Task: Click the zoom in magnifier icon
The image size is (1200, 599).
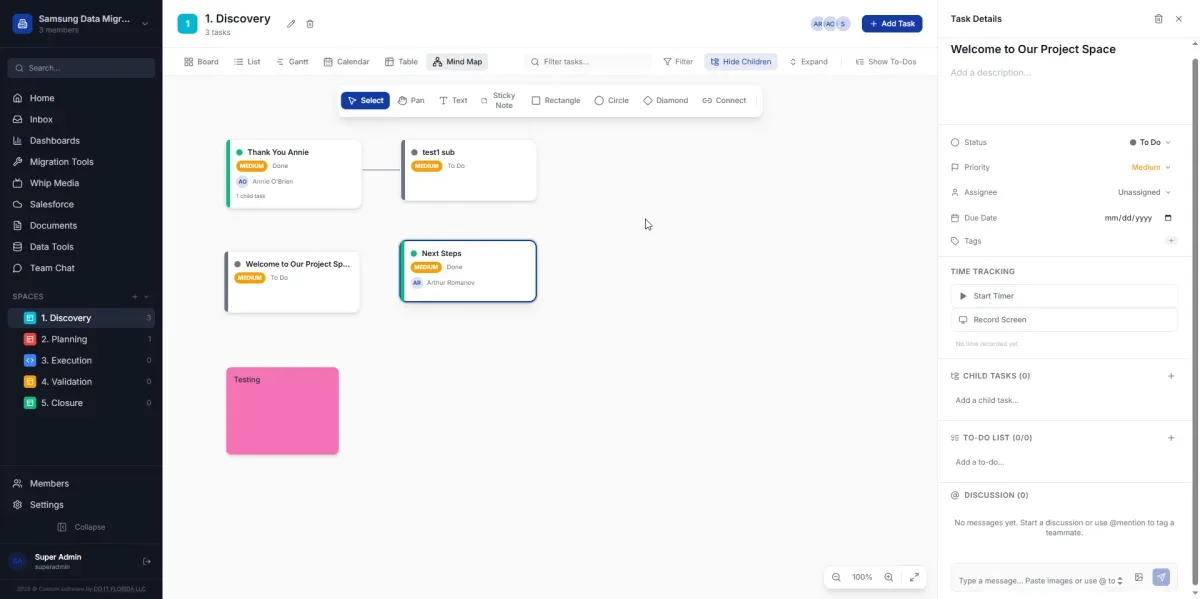Action: coord(889,577)
